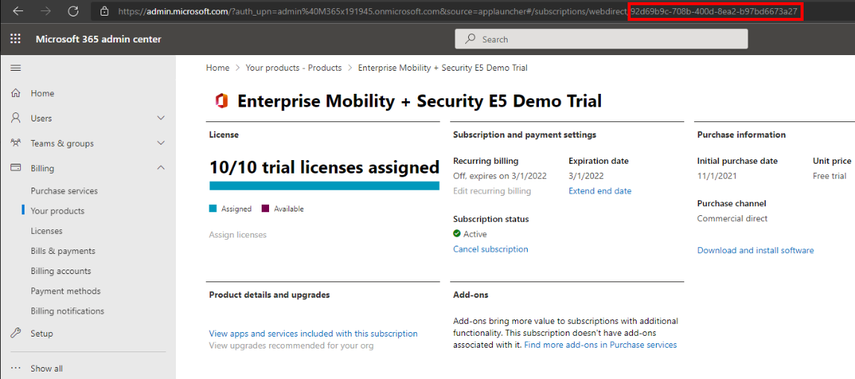Click the greyed Edit recurring billing link
The width and height of the screenshot is (855, 379).
tap(492, 191)
